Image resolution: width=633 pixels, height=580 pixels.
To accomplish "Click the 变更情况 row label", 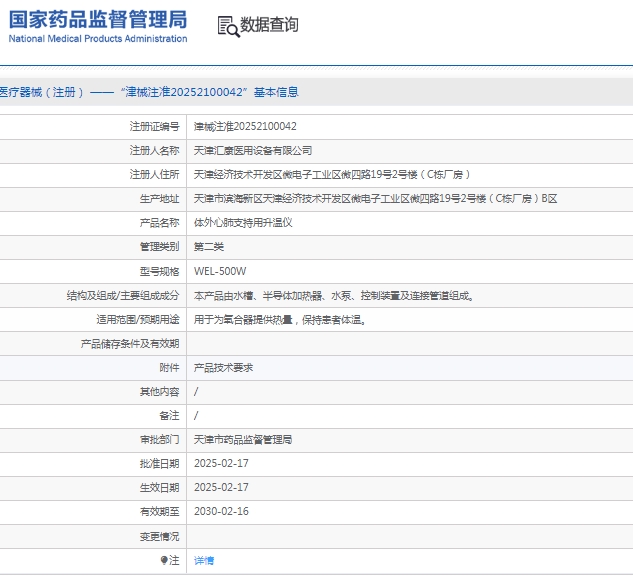I will 159,536.
